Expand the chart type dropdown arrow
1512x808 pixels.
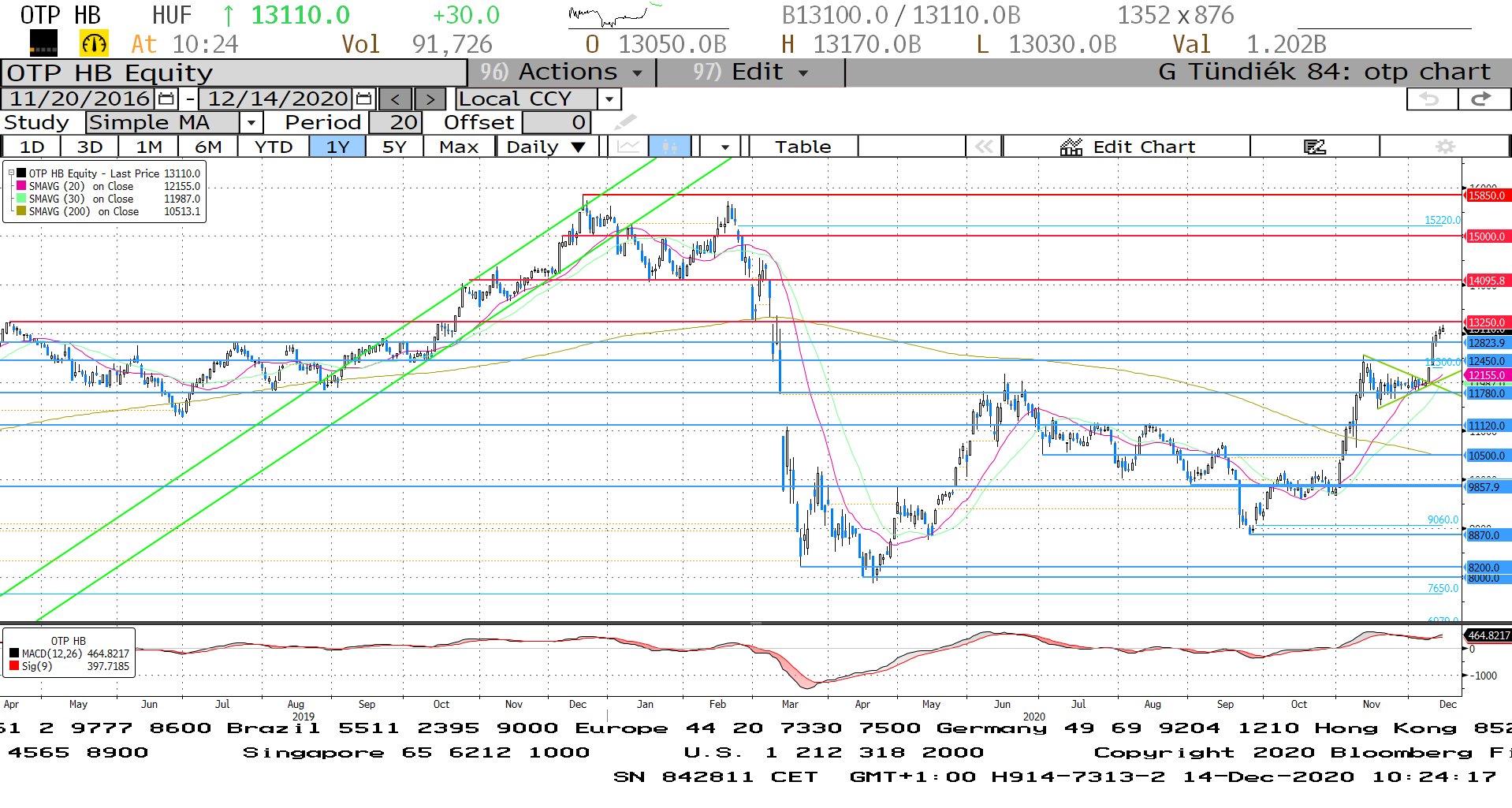coord(724,147)
